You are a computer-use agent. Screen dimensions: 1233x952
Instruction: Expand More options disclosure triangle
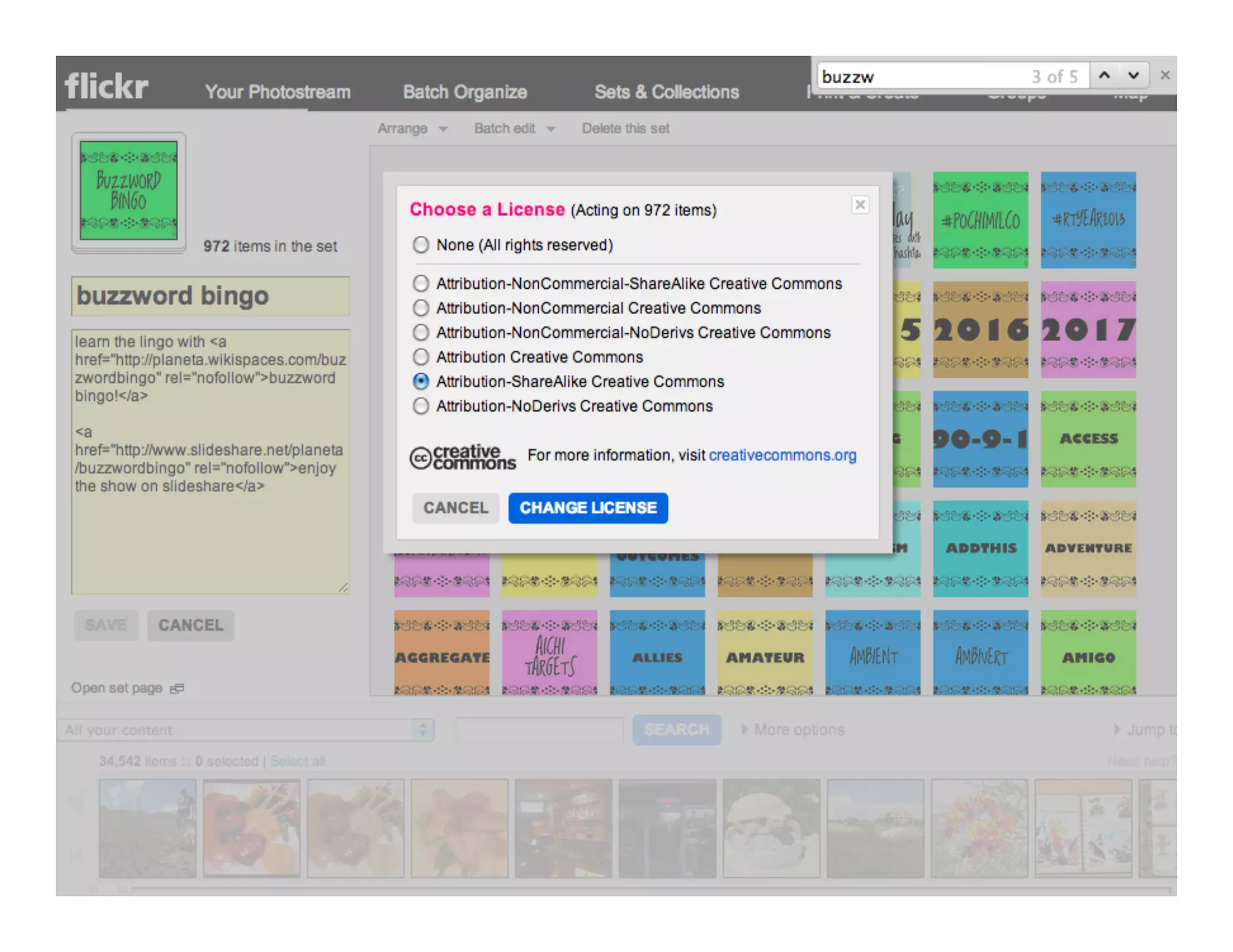pos(745,730)
